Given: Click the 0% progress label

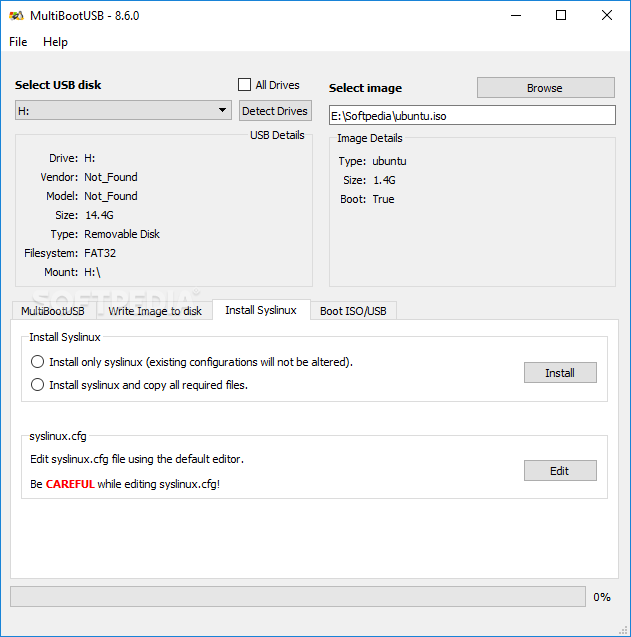Looking at the screenshot, I should 602,597.
